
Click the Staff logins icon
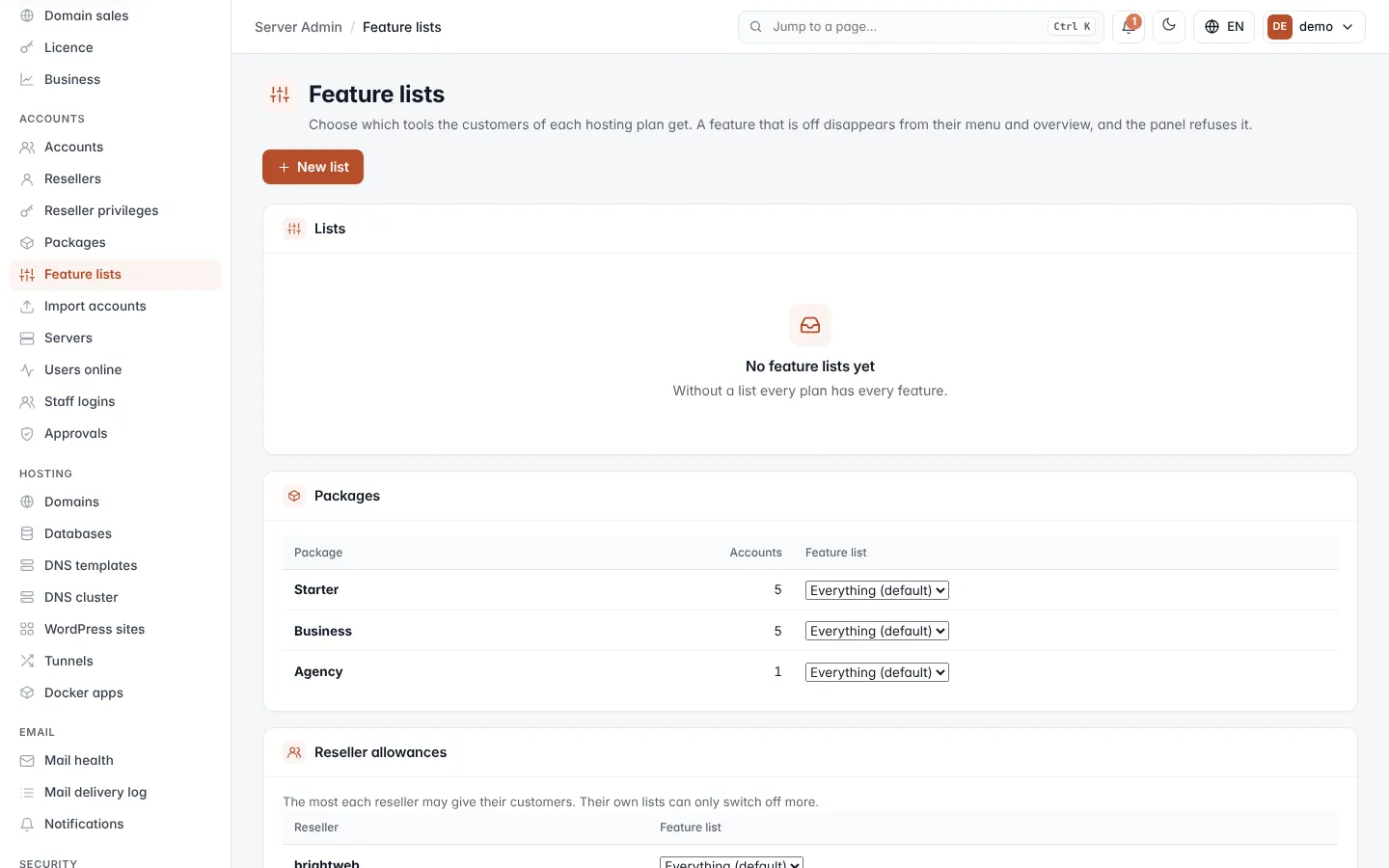coord(27,401)
